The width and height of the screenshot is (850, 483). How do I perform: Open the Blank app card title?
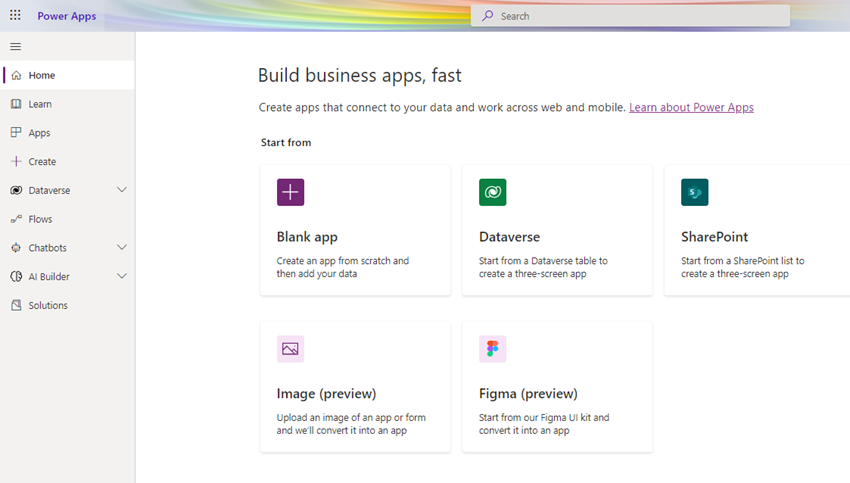click(x=307, y=237)
